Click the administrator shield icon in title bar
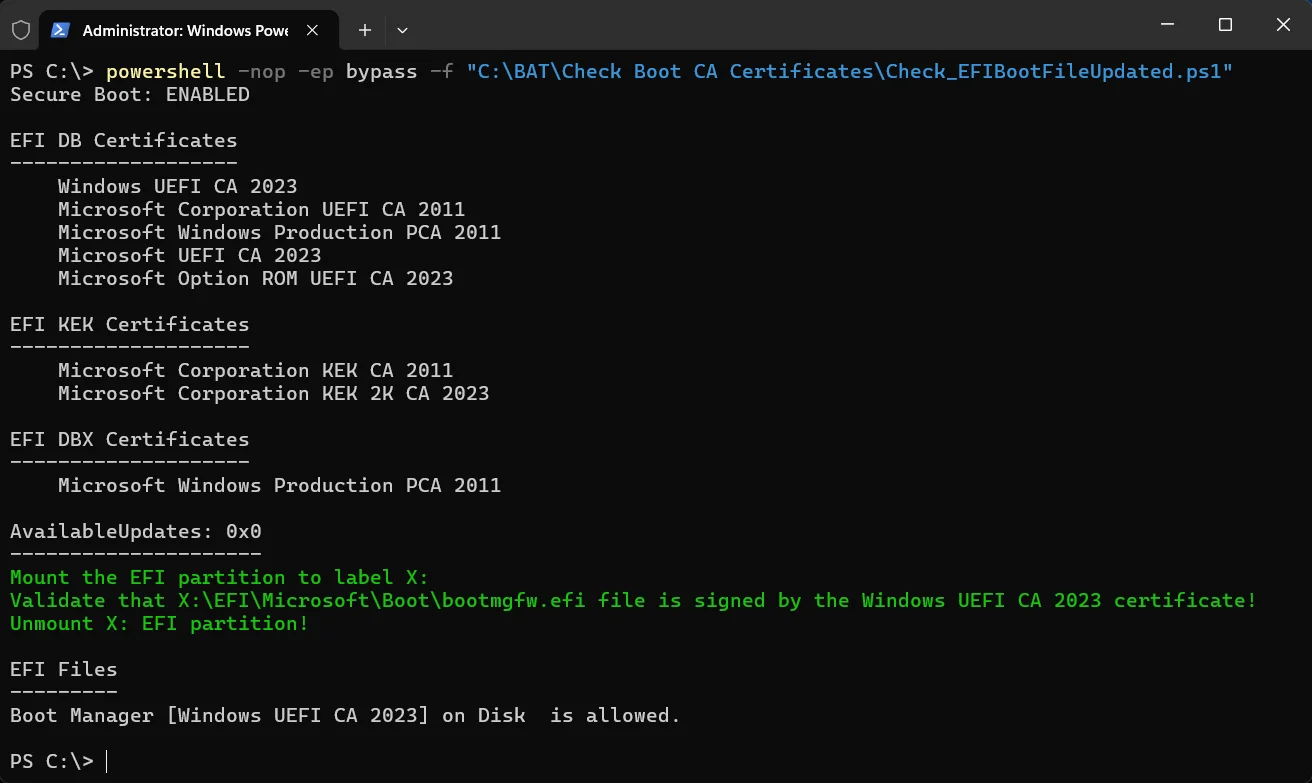 point(20,30)
